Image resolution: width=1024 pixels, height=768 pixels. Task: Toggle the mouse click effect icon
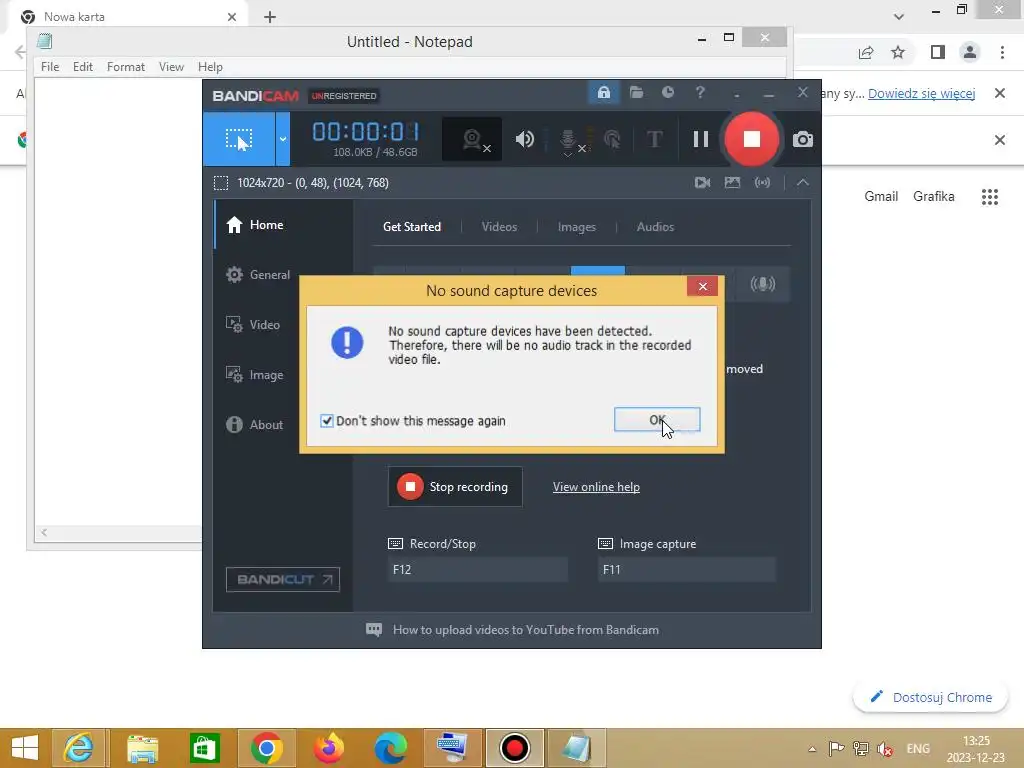tap(612, 139)
